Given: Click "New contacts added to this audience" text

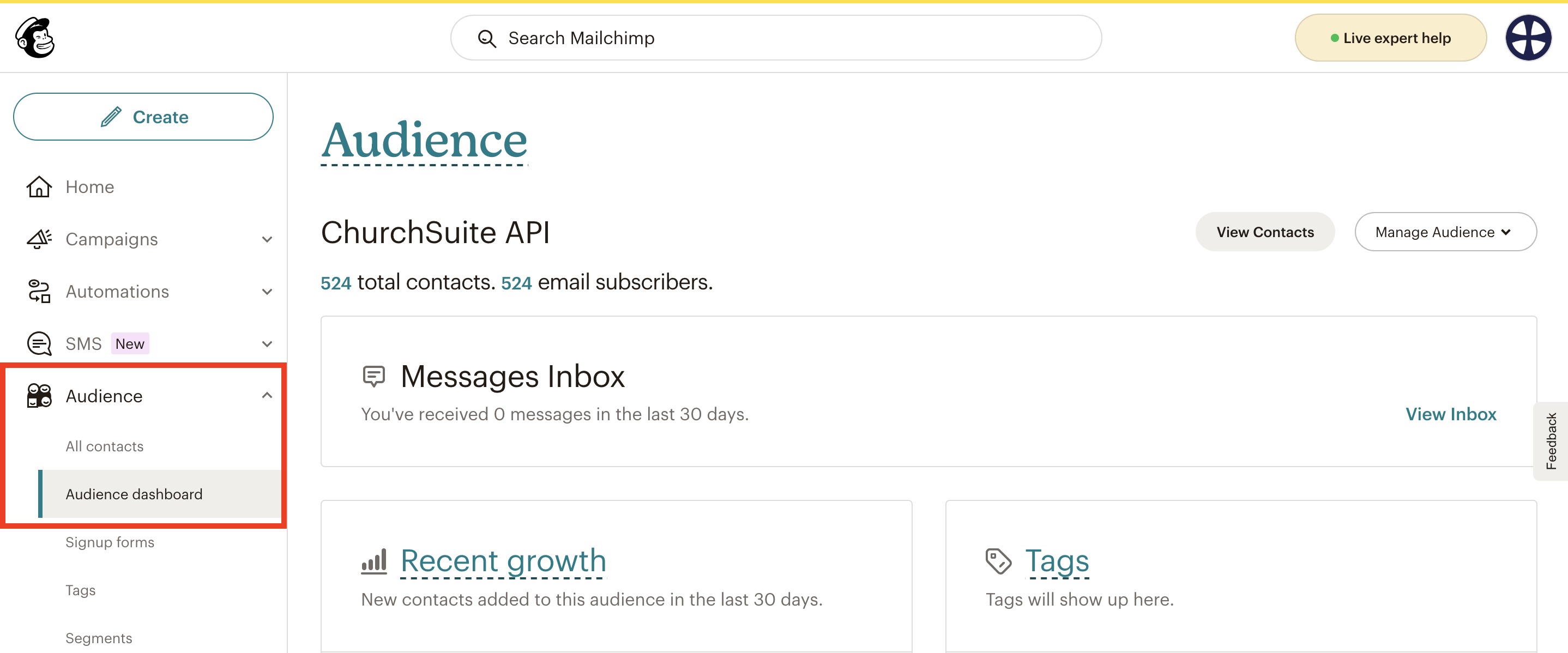Looking at the screenshot, I should tap(592, 600).
